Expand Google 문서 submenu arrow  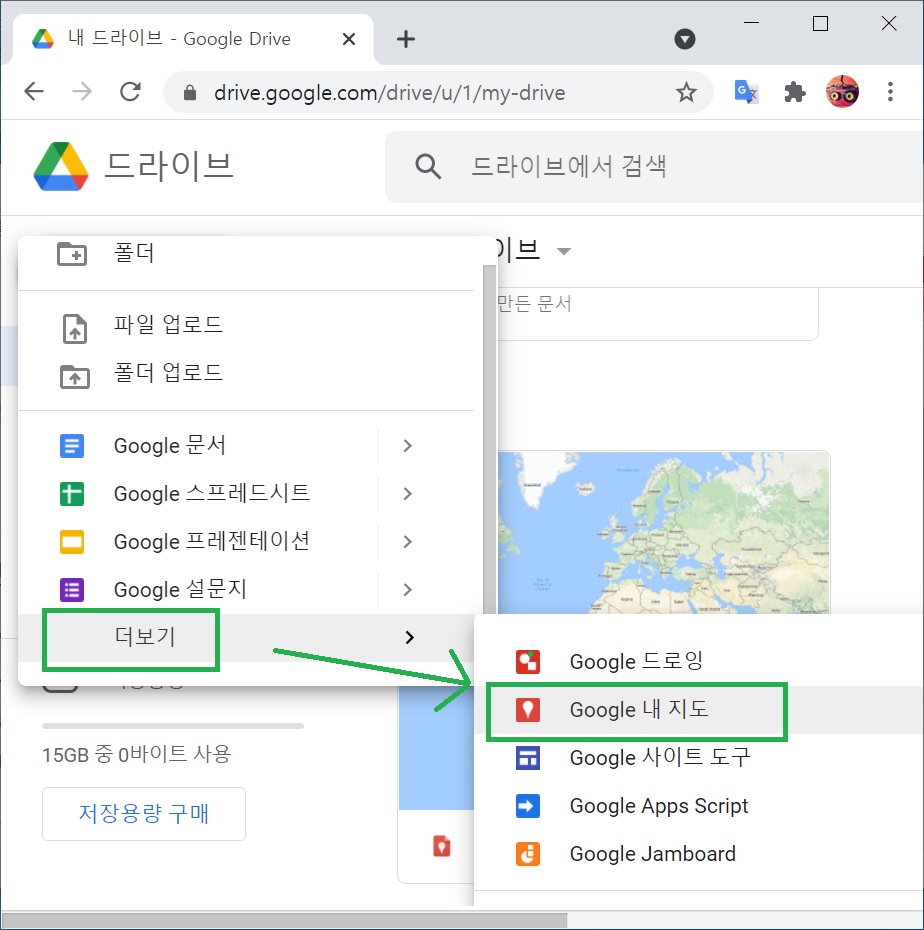[407, 446]
